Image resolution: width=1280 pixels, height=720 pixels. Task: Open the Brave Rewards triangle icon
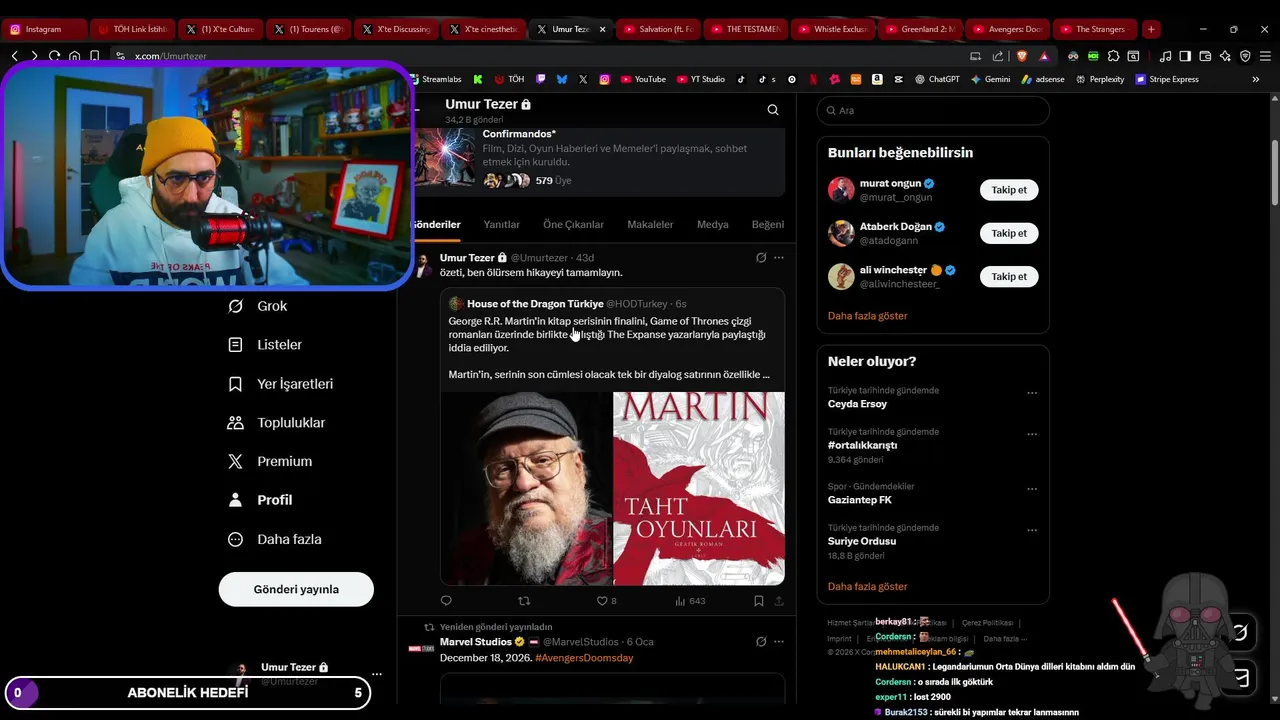(1044, 56)
